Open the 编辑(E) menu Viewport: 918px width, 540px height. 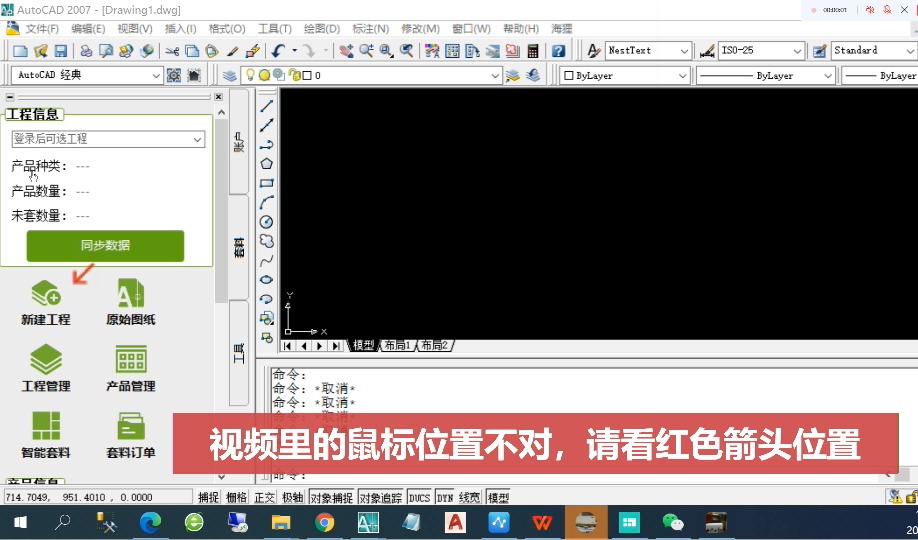pos(88,29)
